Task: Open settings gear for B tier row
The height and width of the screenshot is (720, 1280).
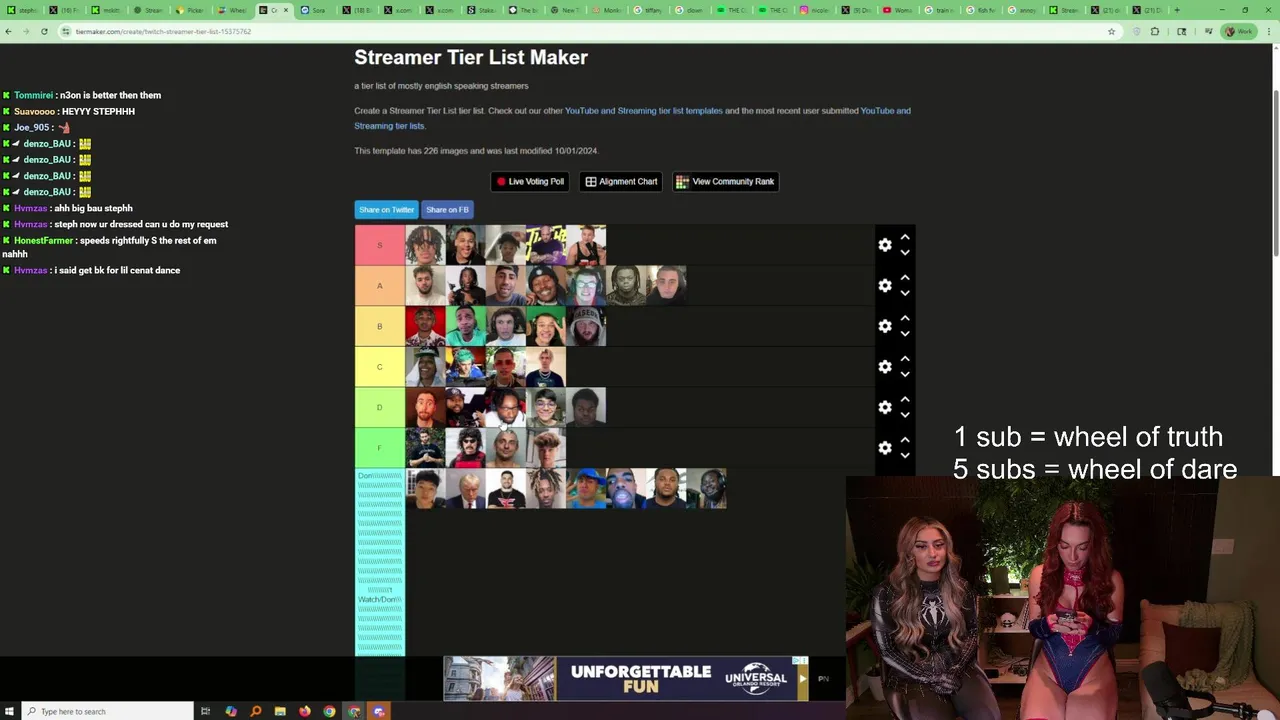Action: point(885,326)
